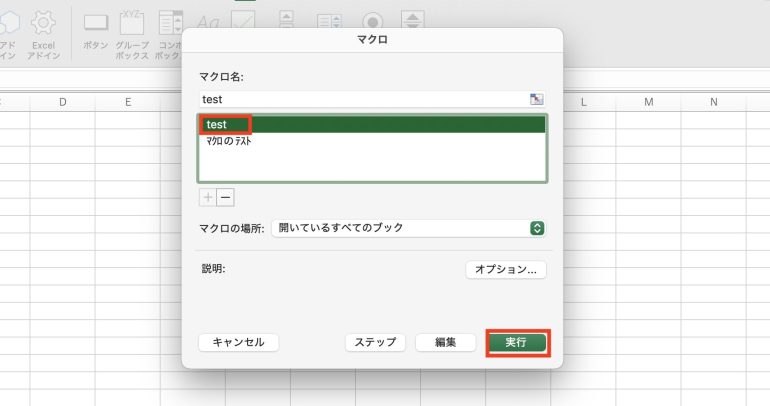This screenshot has width=770, height=406.
Task: Click the checkbox form control icon in ribbon
Action: coord(244,20)
